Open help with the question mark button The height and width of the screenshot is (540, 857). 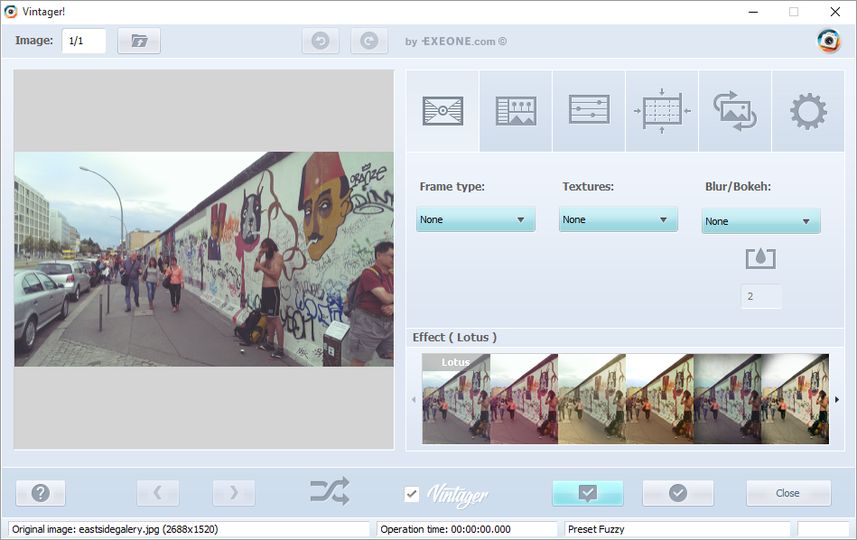pyautogui.click(x=40, y=493)
